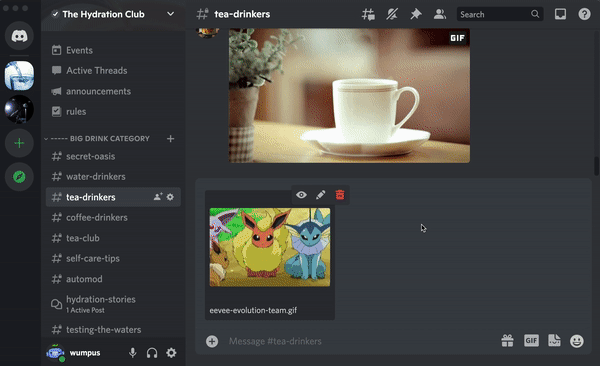Click tea-drinkers channel title in header
The image size is (600, 366).
(242, 14)
